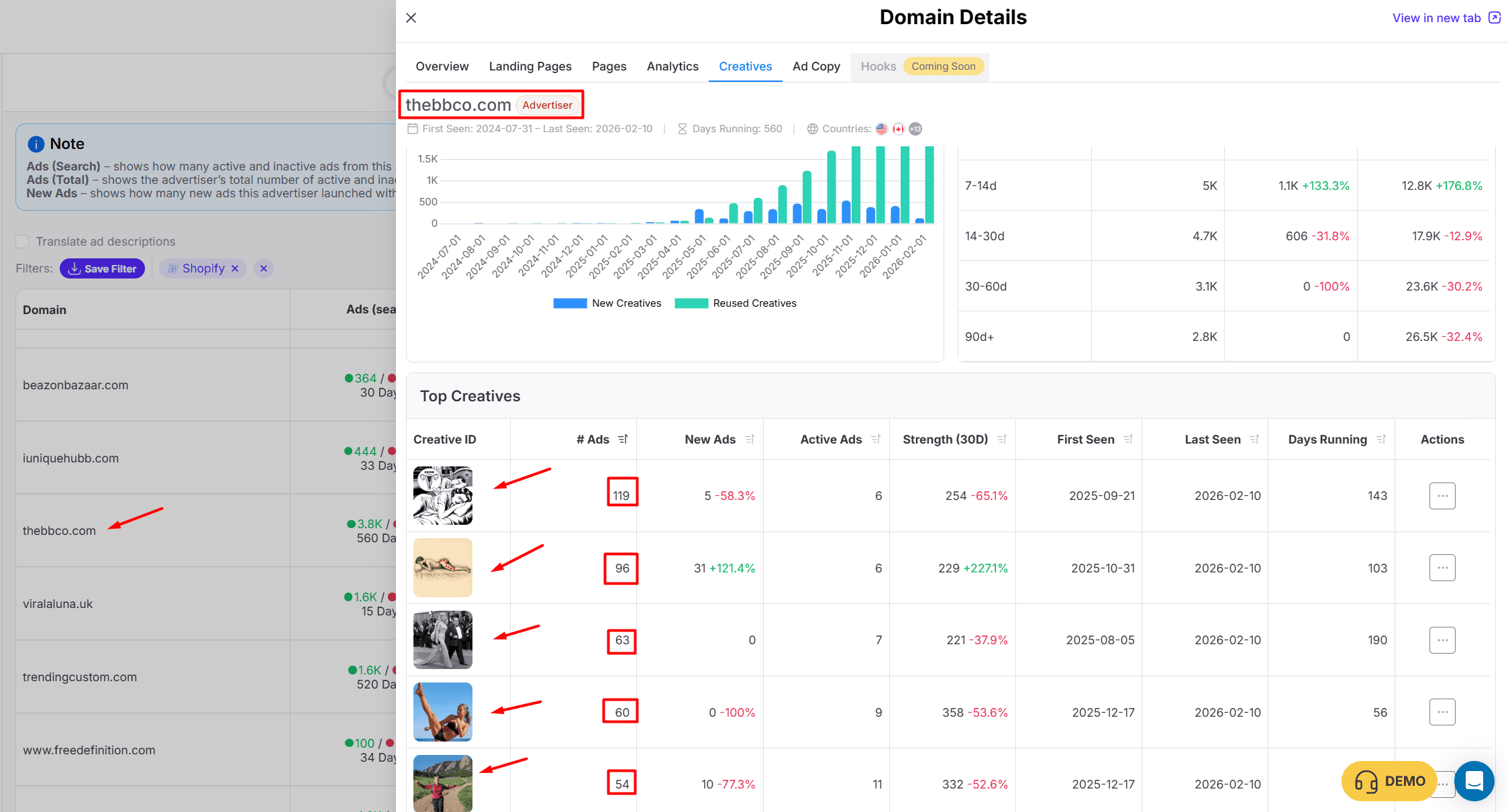Open actions menu for 119-ads creative
The height and width of the screenshot is (812, 1508).
click(1442, 496)
